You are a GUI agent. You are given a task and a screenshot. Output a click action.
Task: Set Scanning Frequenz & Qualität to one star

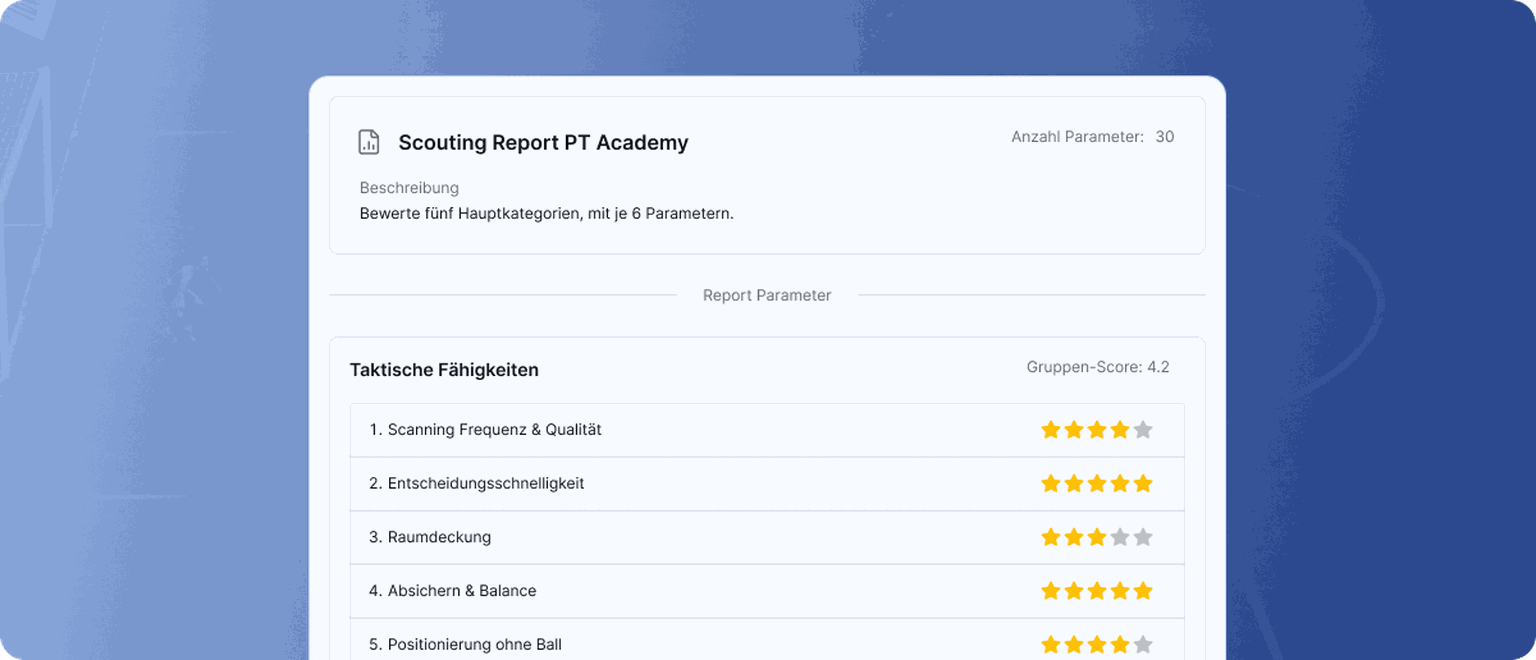click(x=1050, y=430)
